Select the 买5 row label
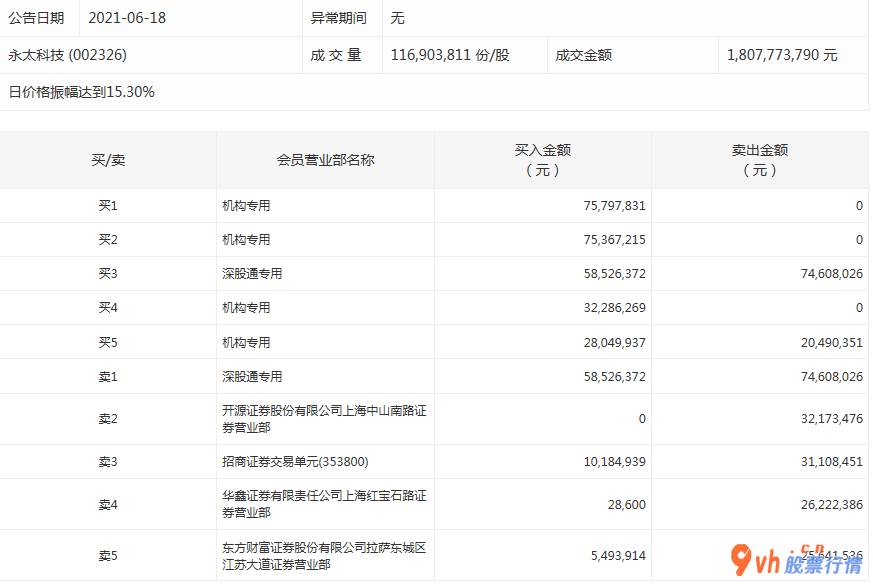 (x=108, y=342)
